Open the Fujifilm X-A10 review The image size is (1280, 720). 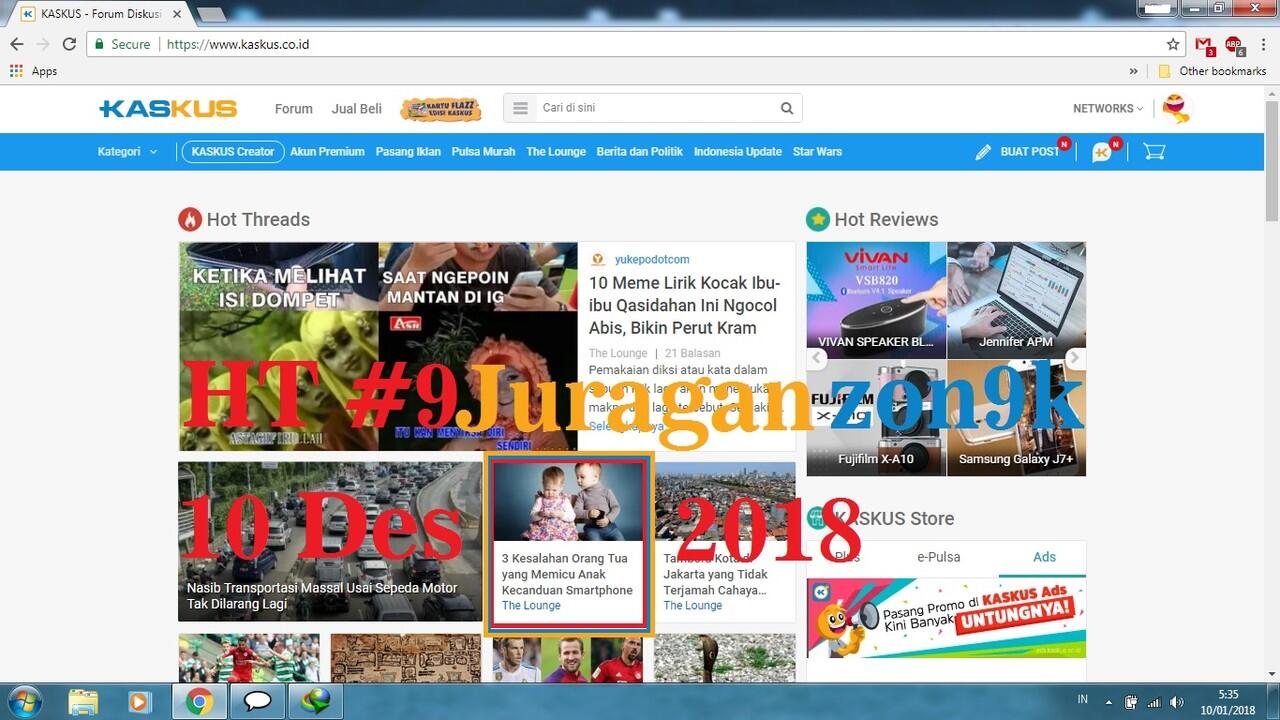tap(876, 418)
